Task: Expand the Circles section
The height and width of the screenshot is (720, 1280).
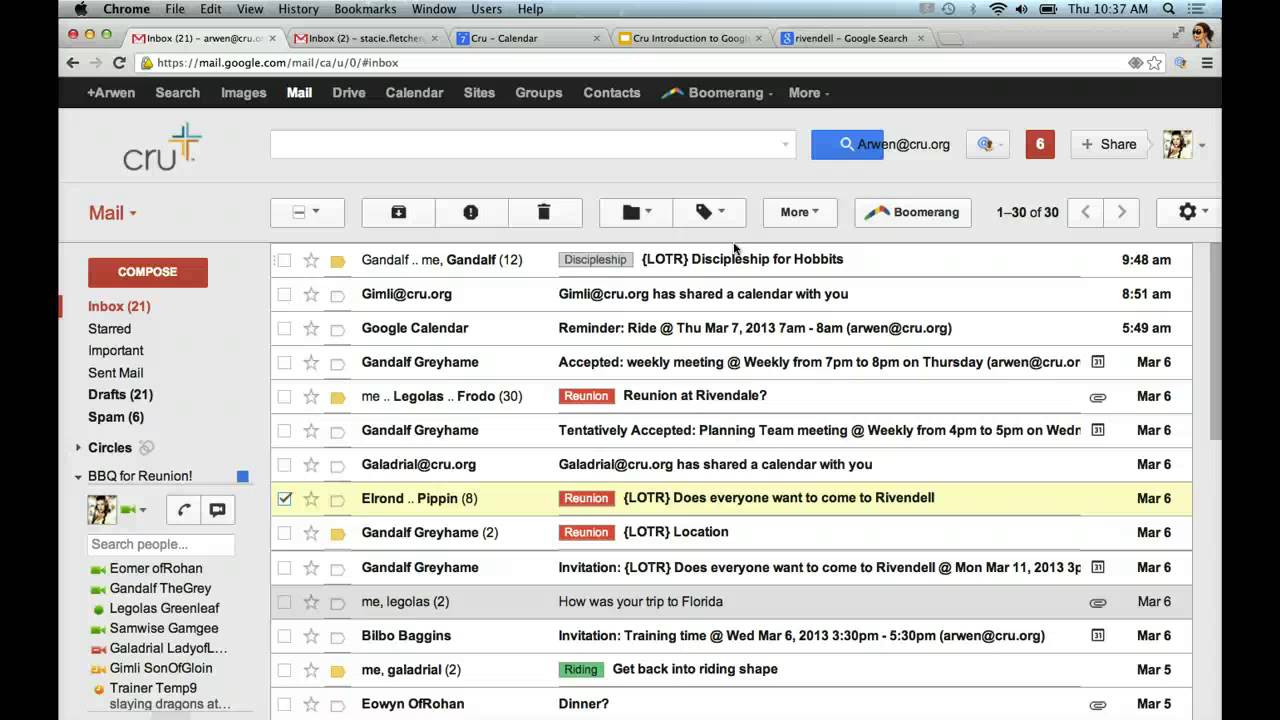Action: [x=78, y=448]
